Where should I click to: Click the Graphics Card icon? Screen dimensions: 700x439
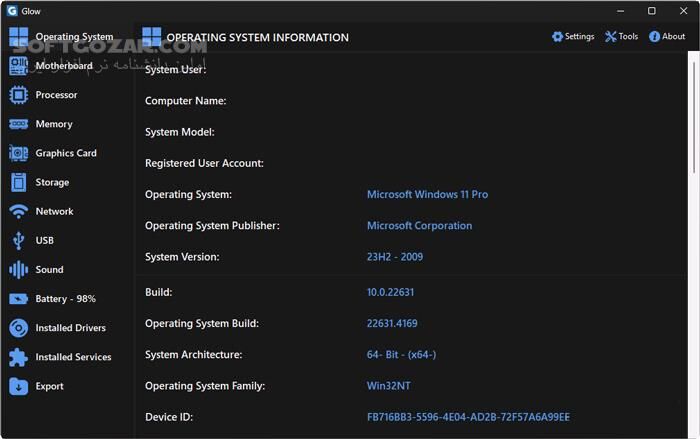(18, 153)
